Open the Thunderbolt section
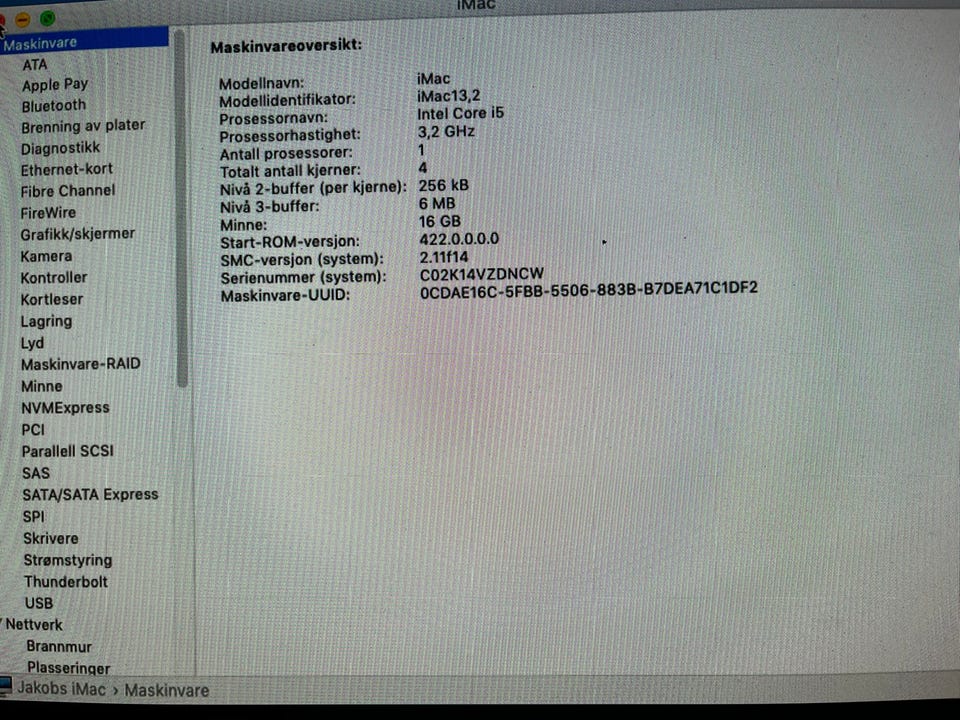 66,582
